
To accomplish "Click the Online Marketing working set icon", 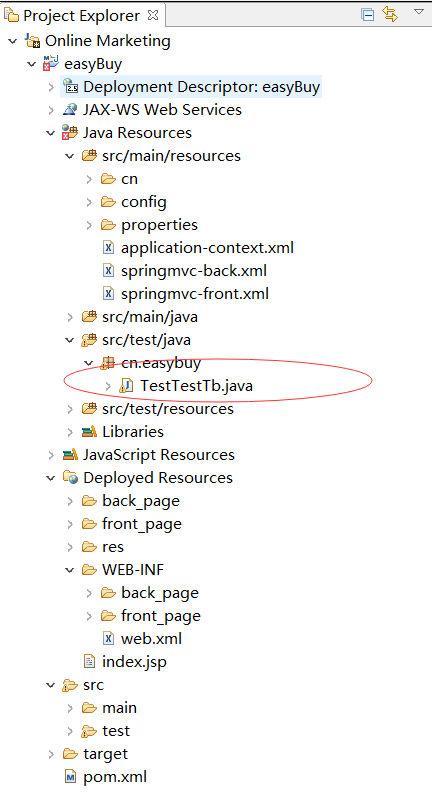I will pyautogui.click(x=33, y=41).
